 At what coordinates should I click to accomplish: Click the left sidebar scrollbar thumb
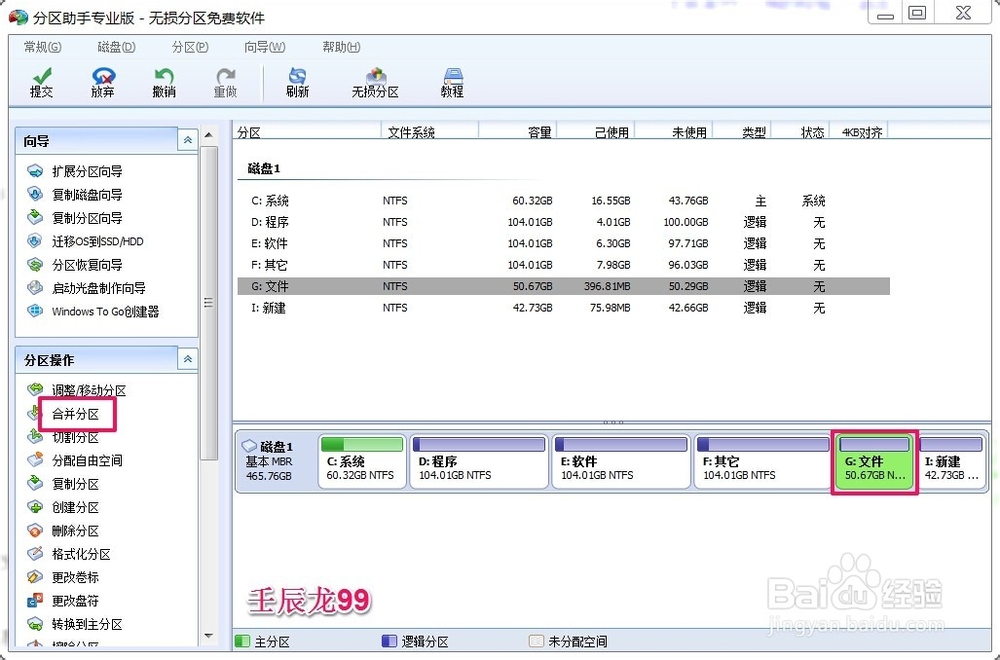coord(209,303)
